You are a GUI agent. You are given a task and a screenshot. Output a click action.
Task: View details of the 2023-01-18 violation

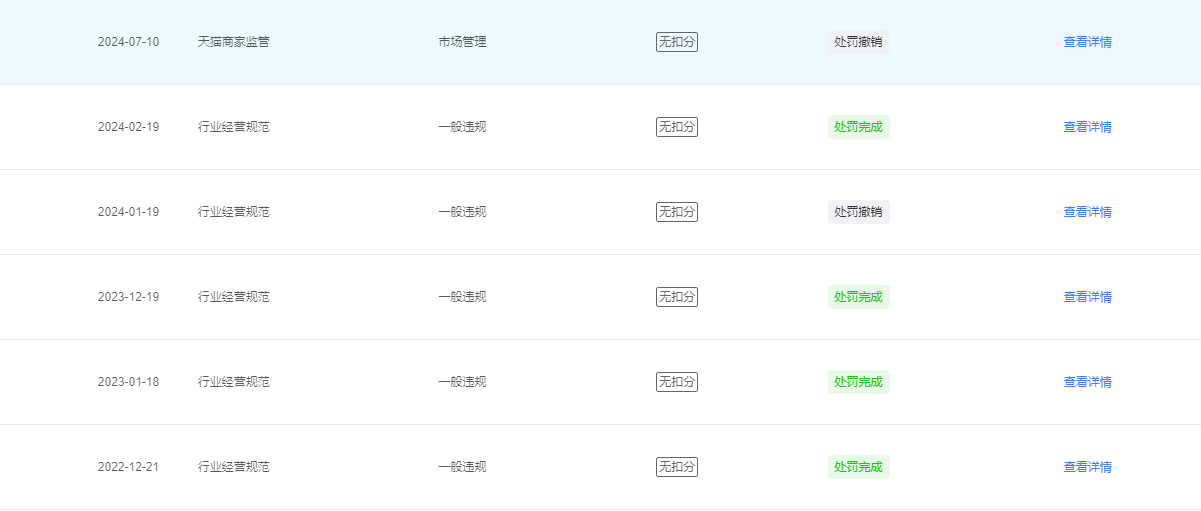tap(1087, 382)
